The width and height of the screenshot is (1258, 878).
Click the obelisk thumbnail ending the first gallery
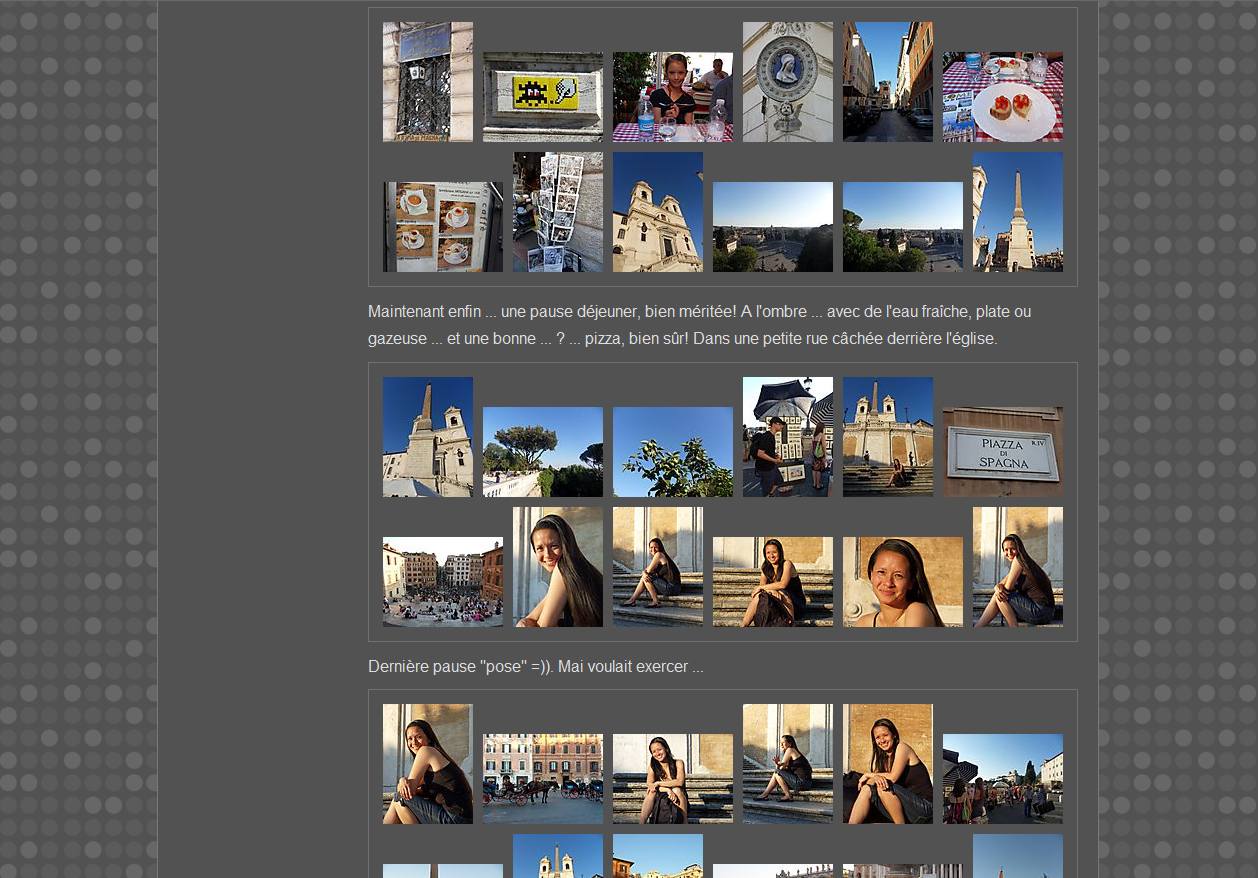(1017, 212)
